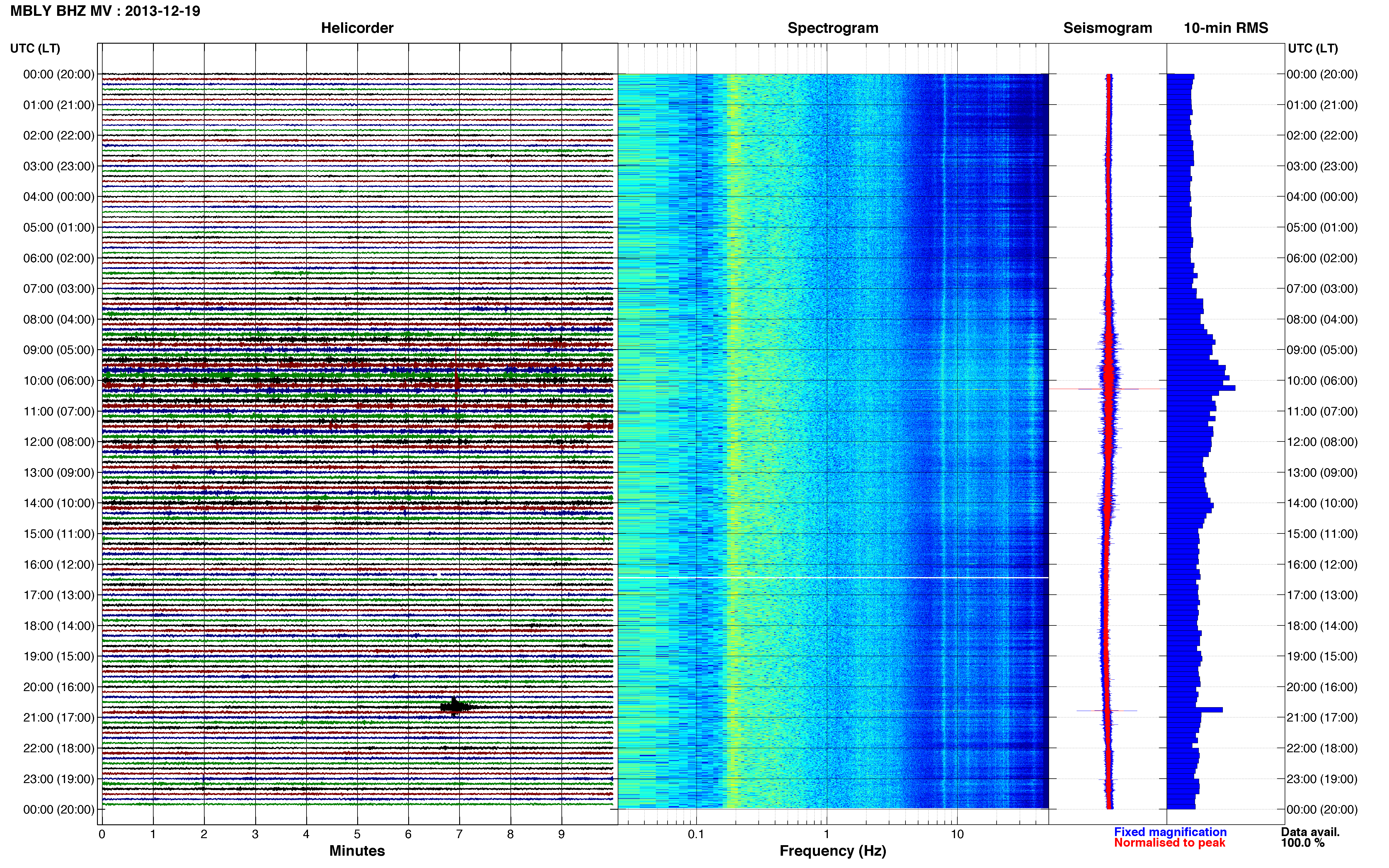This screenshot has width=1389, height=868.
Task: Click the right 21:00 (17:00) time label
Action: tap(1322, 718)
